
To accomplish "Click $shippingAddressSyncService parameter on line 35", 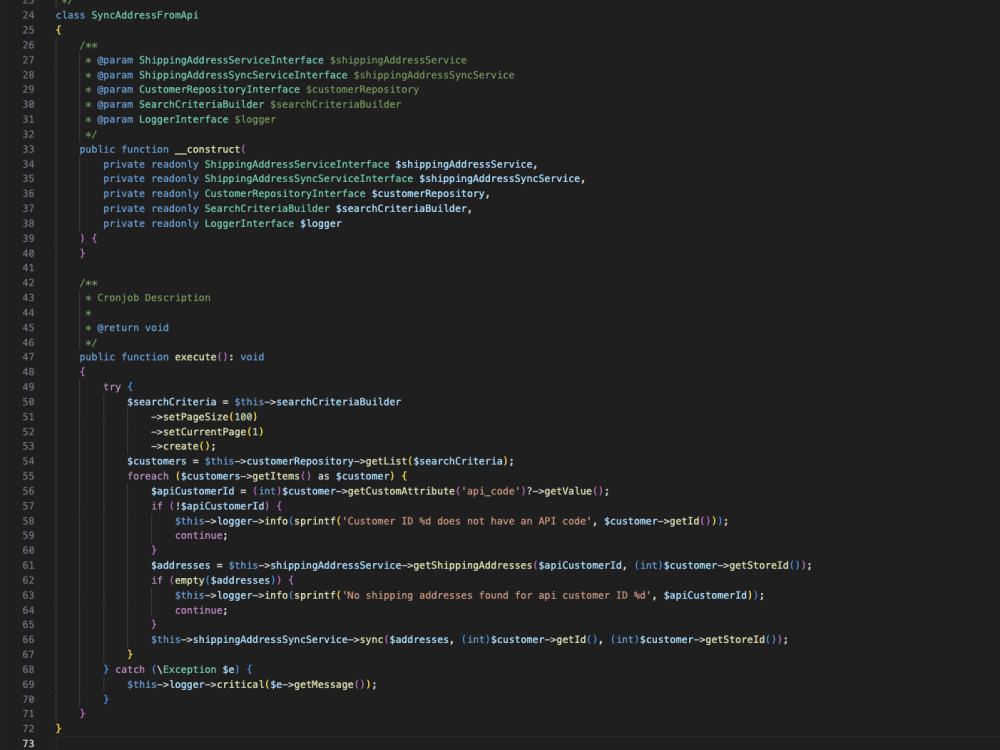I will pos(499,179).
